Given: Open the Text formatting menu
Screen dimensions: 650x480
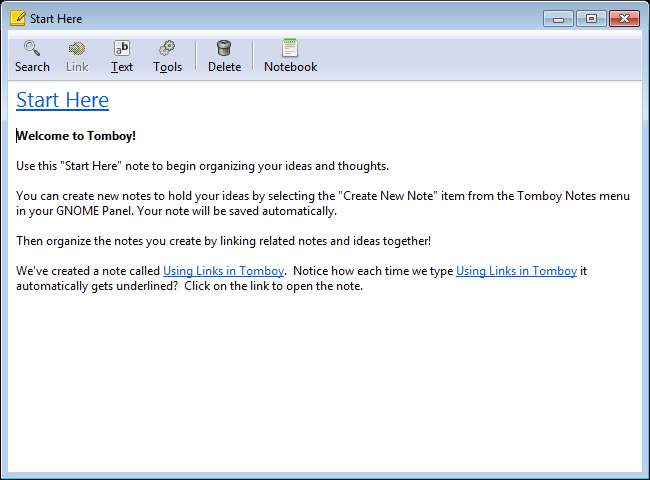Looking at the screenshot, I should tap(122, 57).
